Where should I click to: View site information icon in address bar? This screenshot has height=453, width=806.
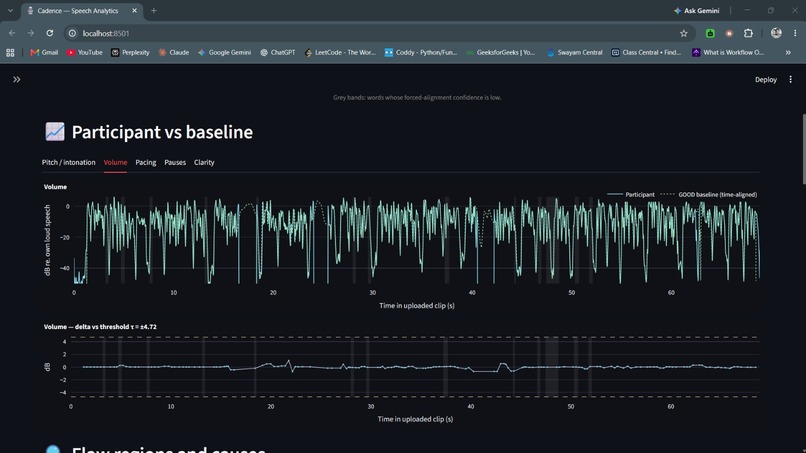72,33
